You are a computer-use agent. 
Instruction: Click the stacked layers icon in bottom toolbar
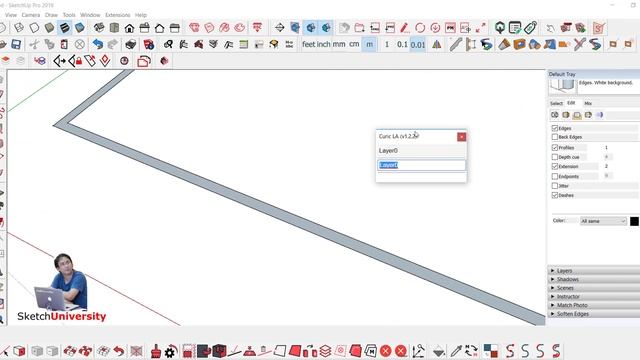pos(325,351)
